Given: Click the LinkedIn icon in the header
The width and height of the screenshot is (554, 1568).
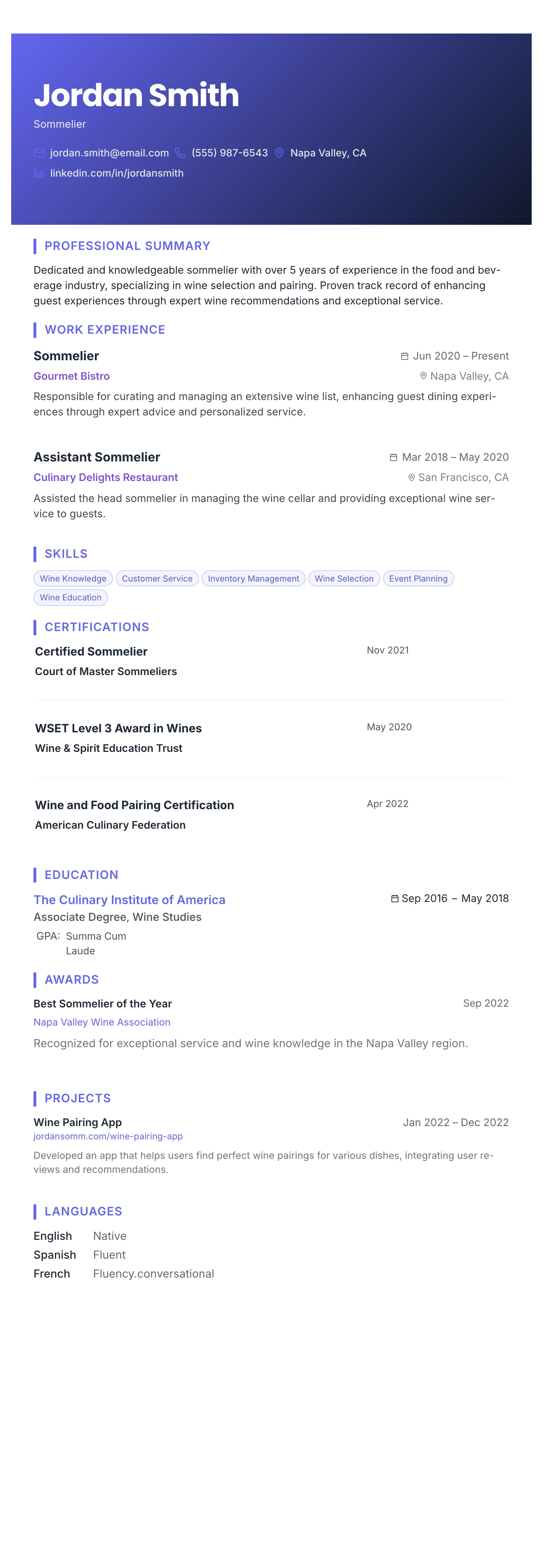Looking at the screenshot, I should 39,173.
